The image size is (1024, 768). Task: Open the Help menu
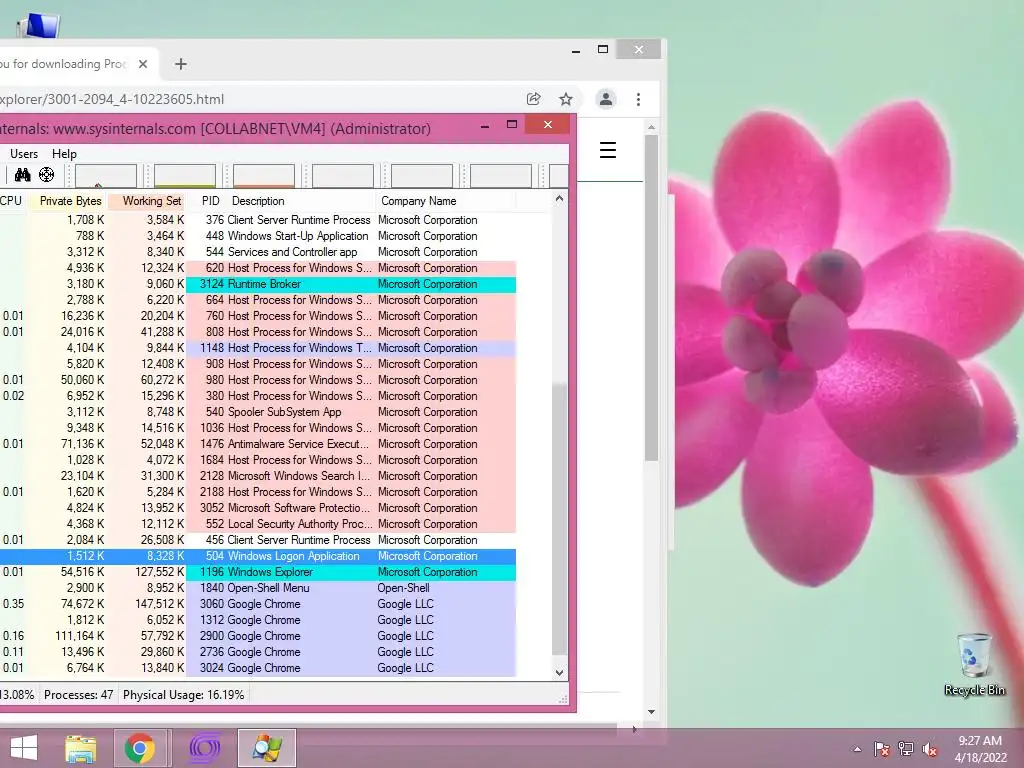pyautogui.click(x=65, y=153)
